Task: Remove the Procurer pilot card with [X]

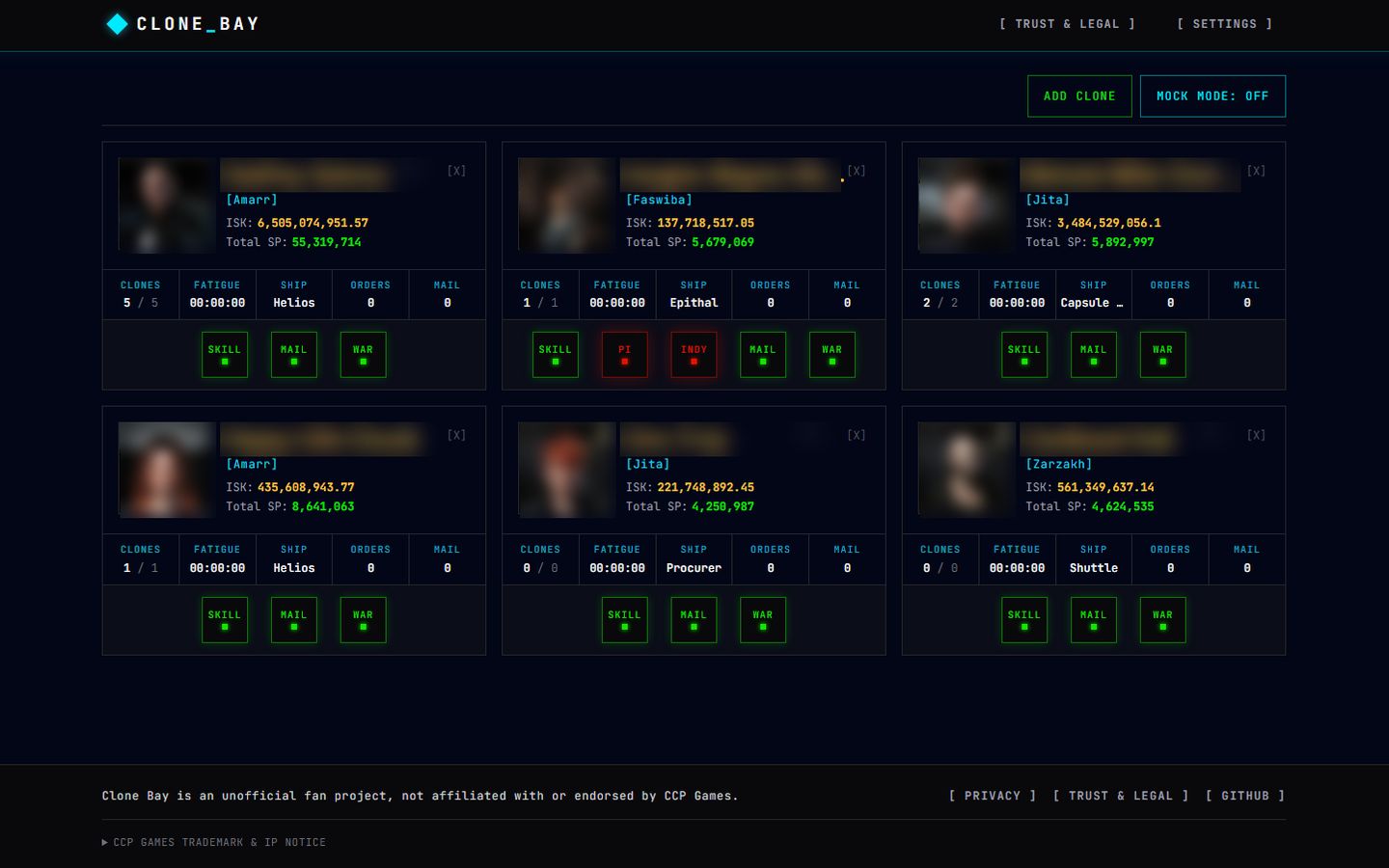Action: coord(857,435)
